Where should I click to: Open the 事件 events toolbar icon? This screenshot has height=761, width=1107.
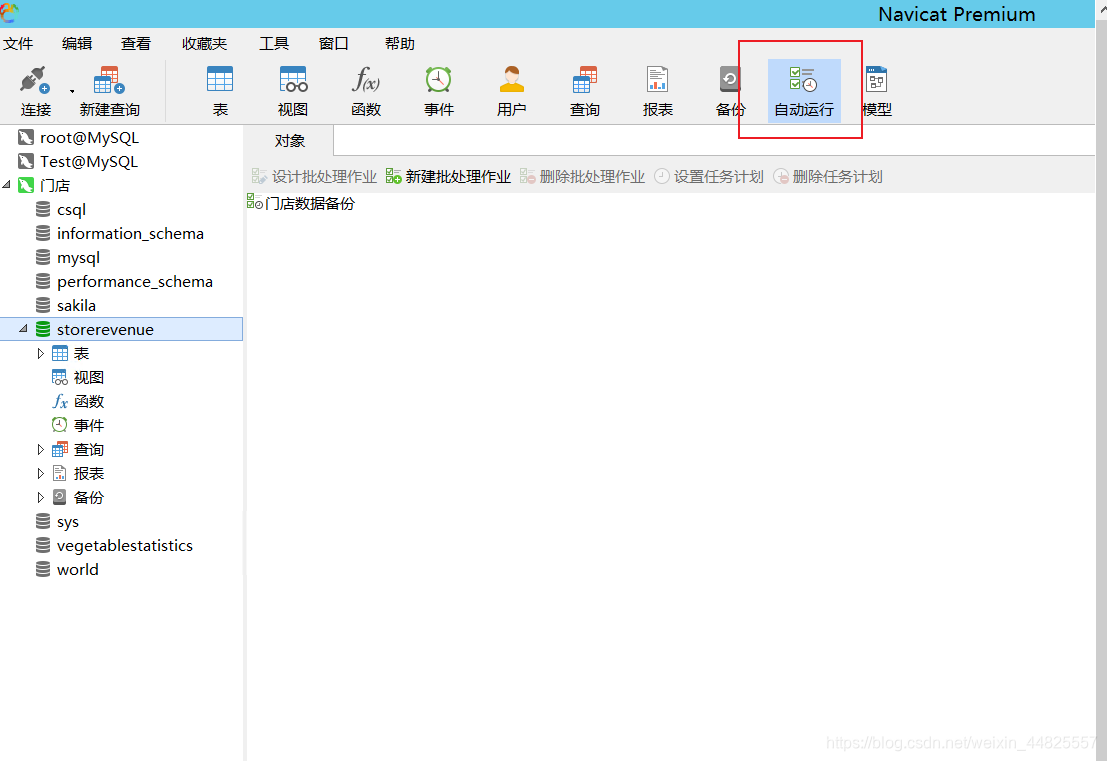(438, 92)
